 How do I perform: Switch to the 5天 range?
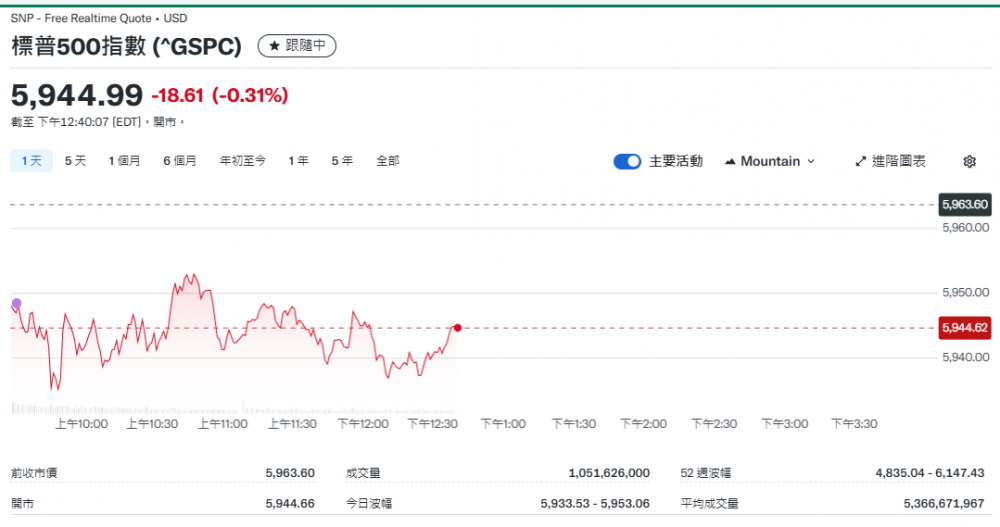pyautogui.click(x=75, y=160)
